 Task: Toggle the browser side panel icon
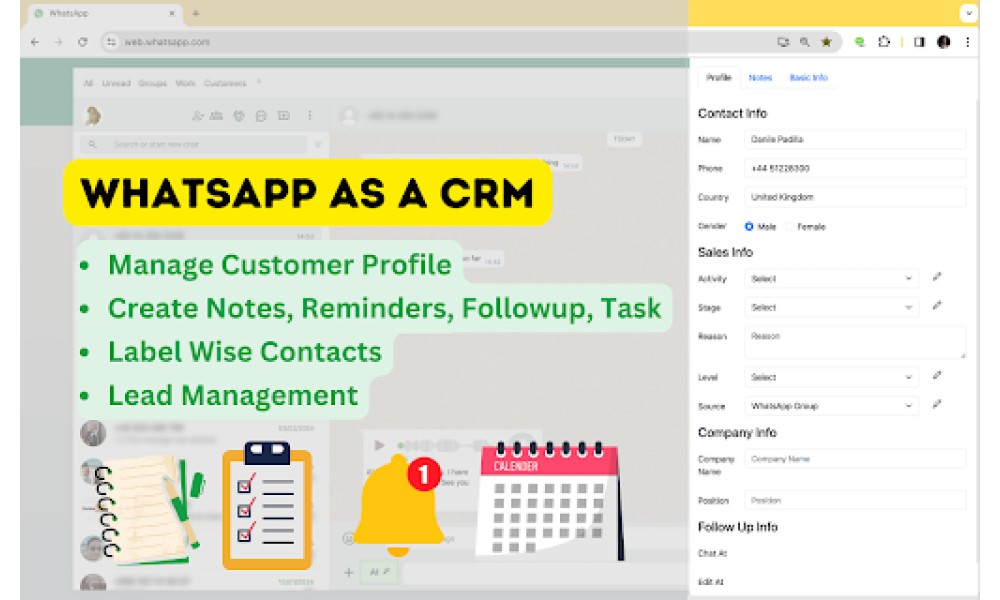[x=919, y=42]
